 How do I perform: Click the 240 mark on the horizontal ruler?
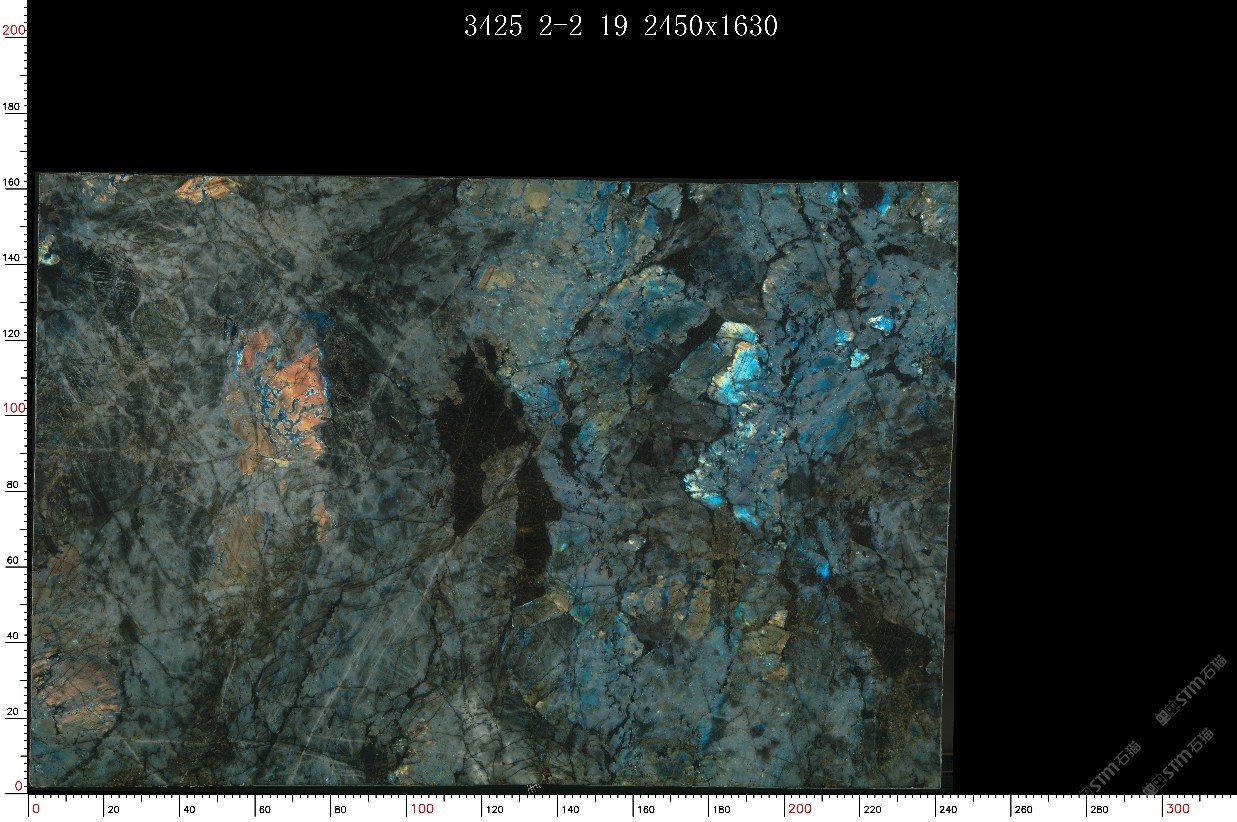(x=947, y=809)
